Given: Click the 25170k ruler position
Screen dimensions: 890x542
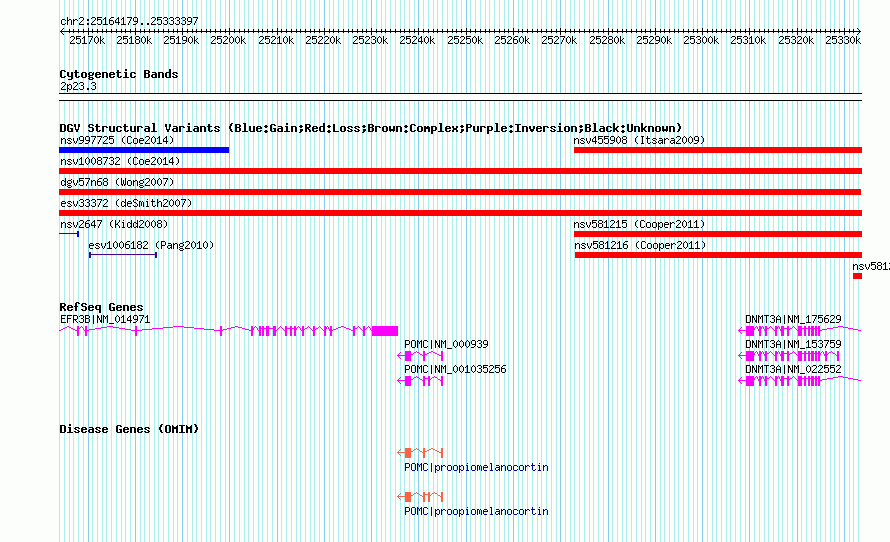Looking at the screenshot, I should (87, 40).
